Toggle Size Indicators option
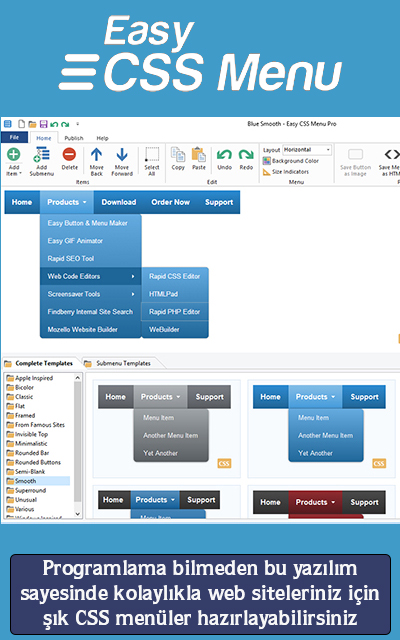The height and width of the screenshot is (640, 400). (x=286, y=172)
